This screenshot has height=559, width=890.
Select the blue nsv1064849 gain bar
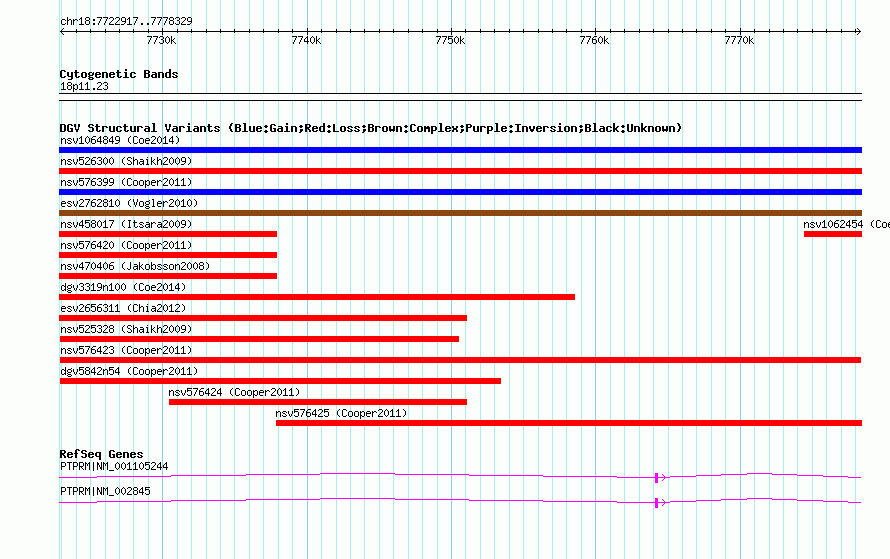[460, 150]
